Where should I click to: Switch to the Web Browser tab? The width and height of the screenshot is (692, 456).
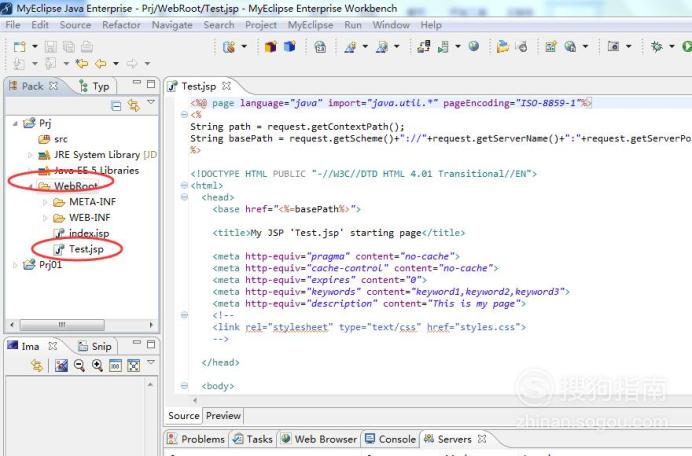(319, 439)
